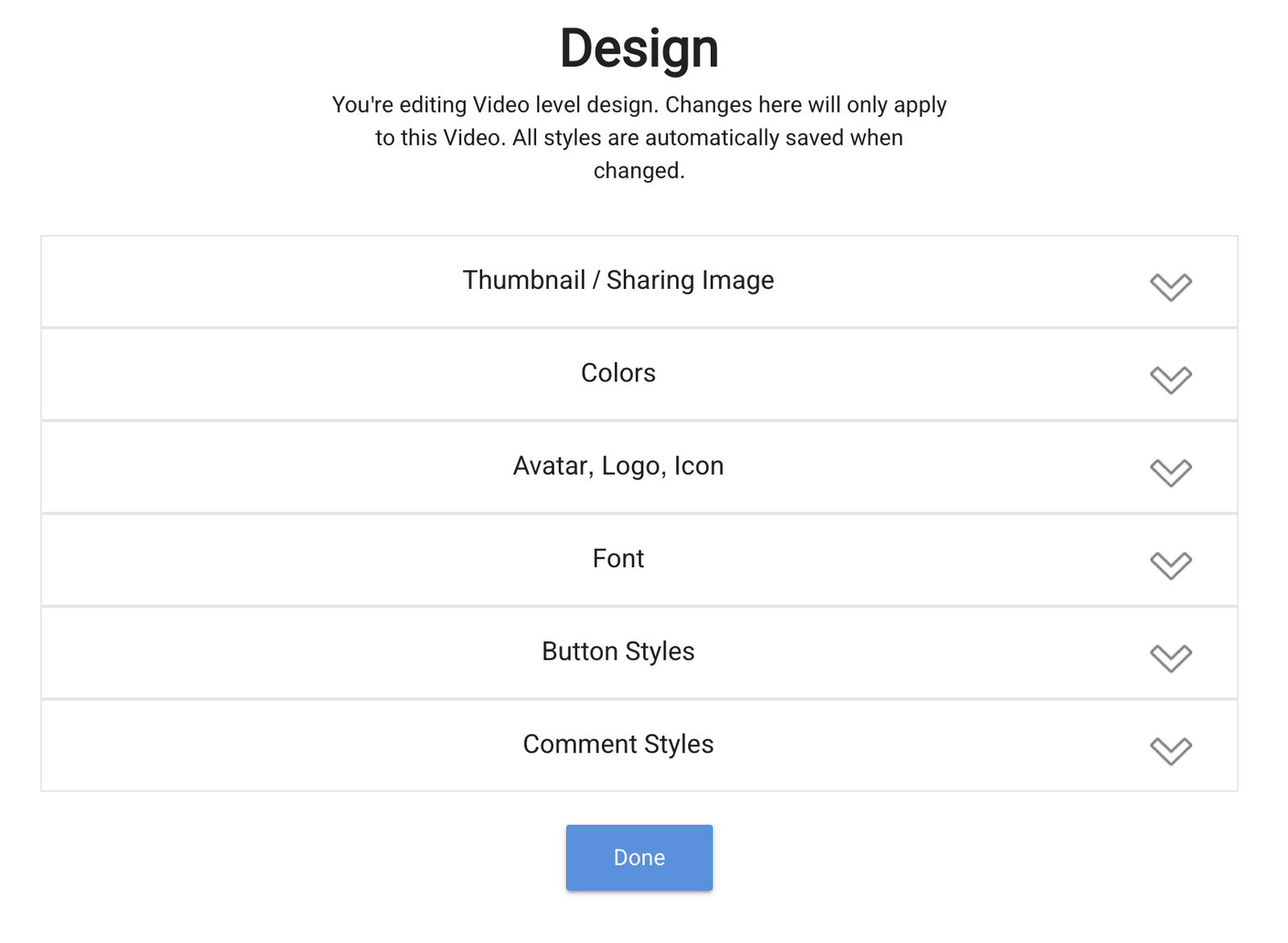The height and width of the screenshot is (943, 1288).
Task: Click the down chevron in the Colors row
Action: pos(1170,378)
